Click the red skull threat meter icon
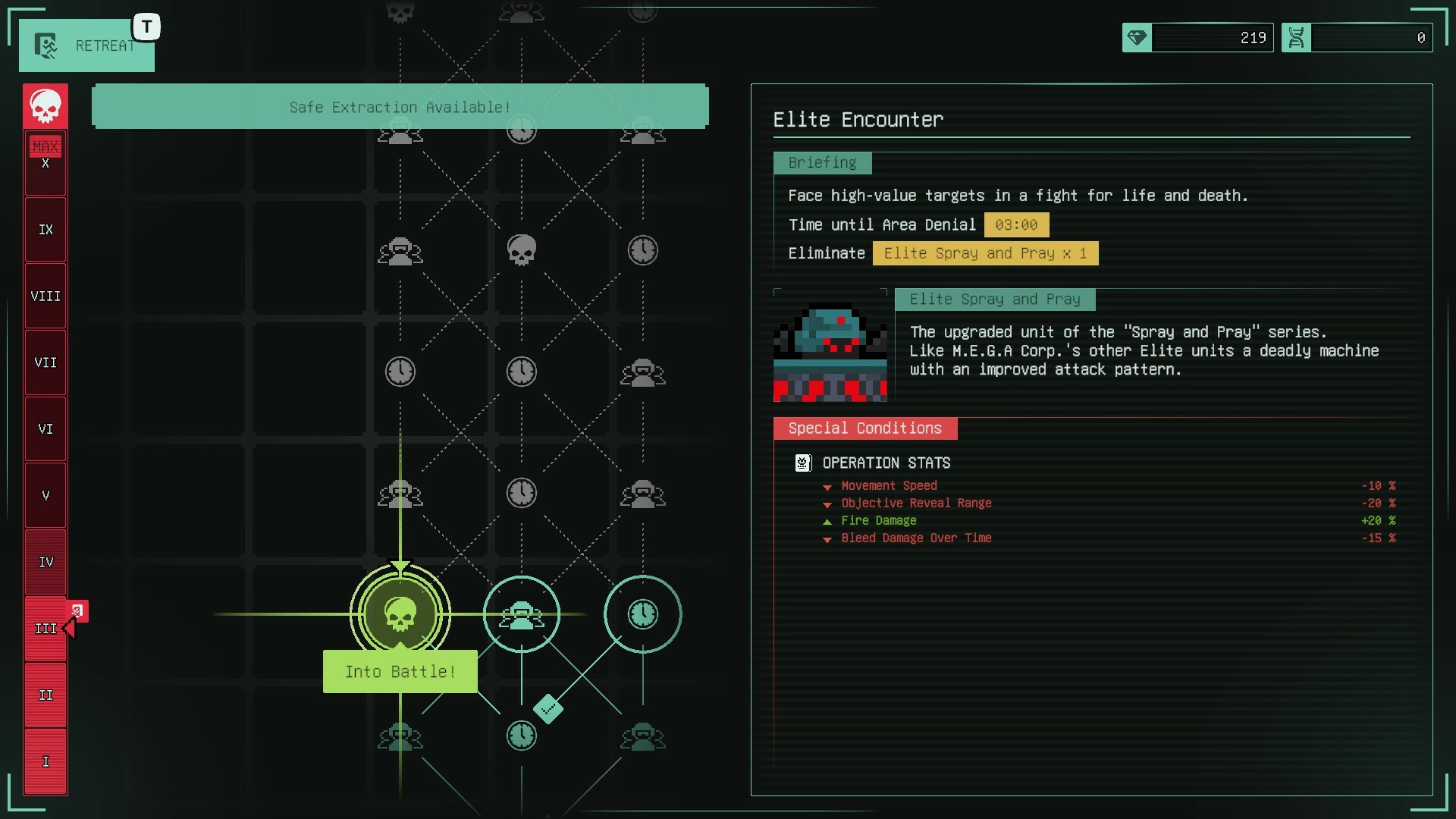This screenshot has height=819, width=1456. [x=45, y=106]
